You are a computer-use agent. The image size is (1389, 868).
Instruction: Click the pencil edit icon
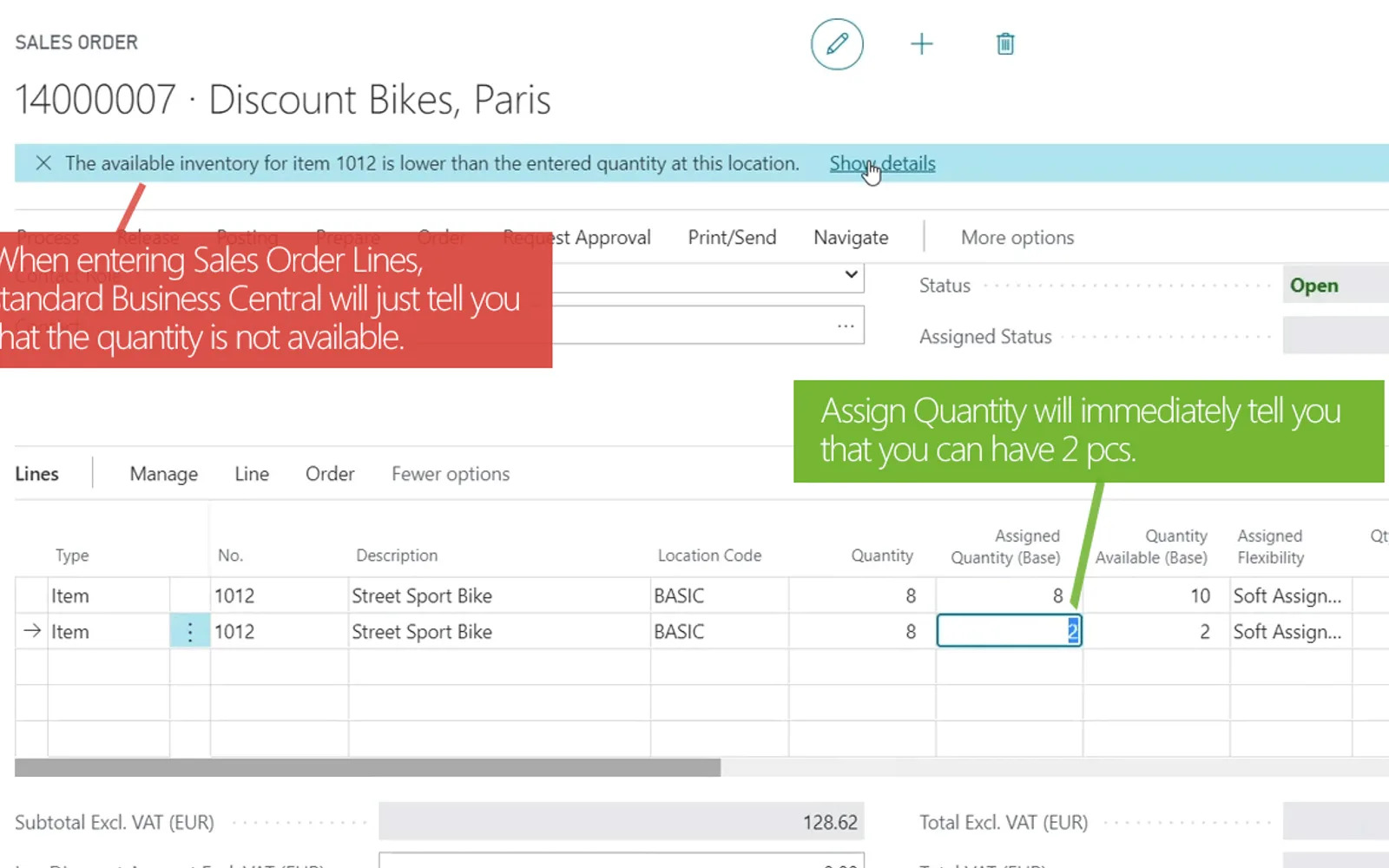click(x=837, y=44)
